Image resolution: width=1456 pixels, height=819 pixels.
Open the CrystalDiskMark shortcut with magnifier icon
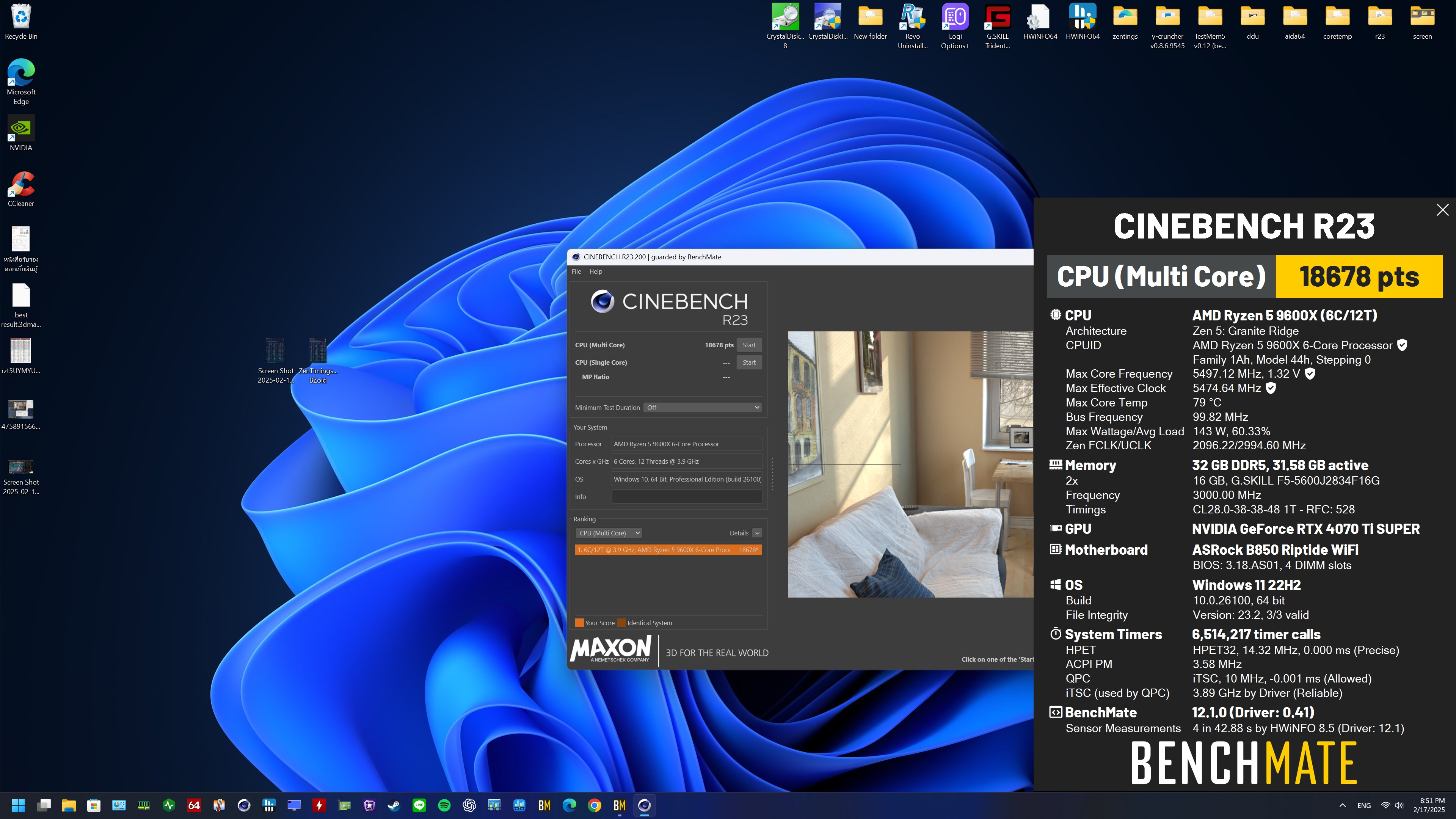tap(827, 22)
